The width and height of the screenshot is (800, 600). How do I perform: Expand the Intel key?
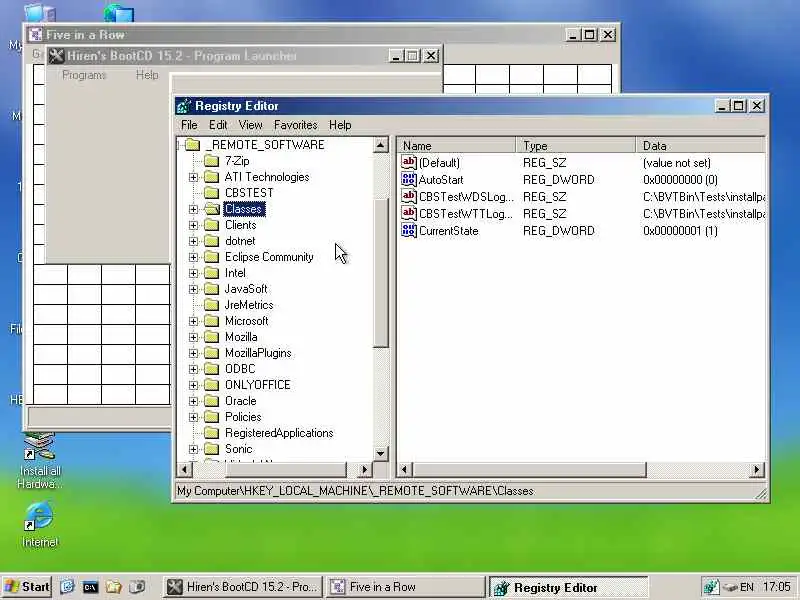[x=193, y=273]
